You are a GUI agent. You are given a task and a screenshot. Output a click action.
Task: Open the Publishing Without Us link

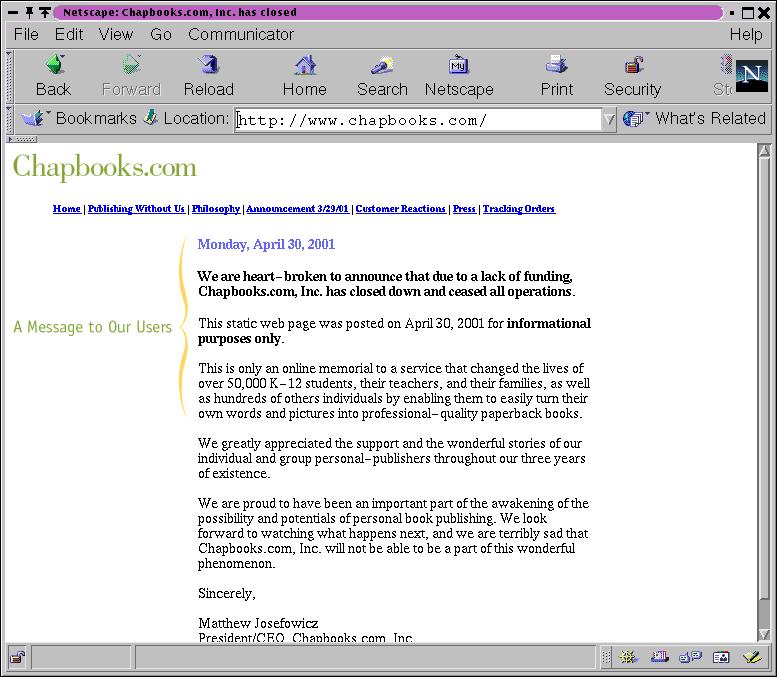[136, 209]
